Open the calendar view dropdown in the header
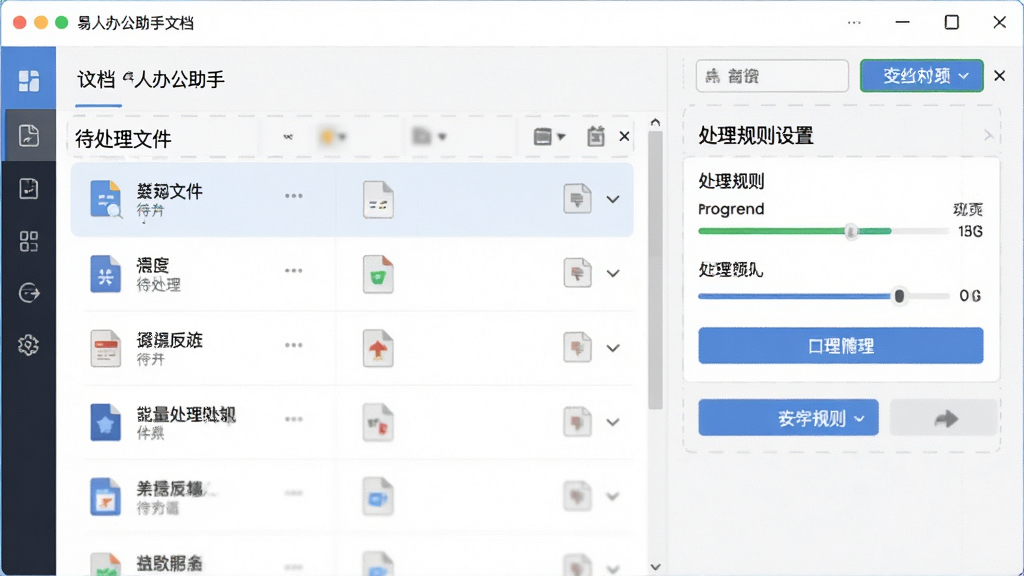Viewport: 1024px width, 576px height. pos(549,136)
